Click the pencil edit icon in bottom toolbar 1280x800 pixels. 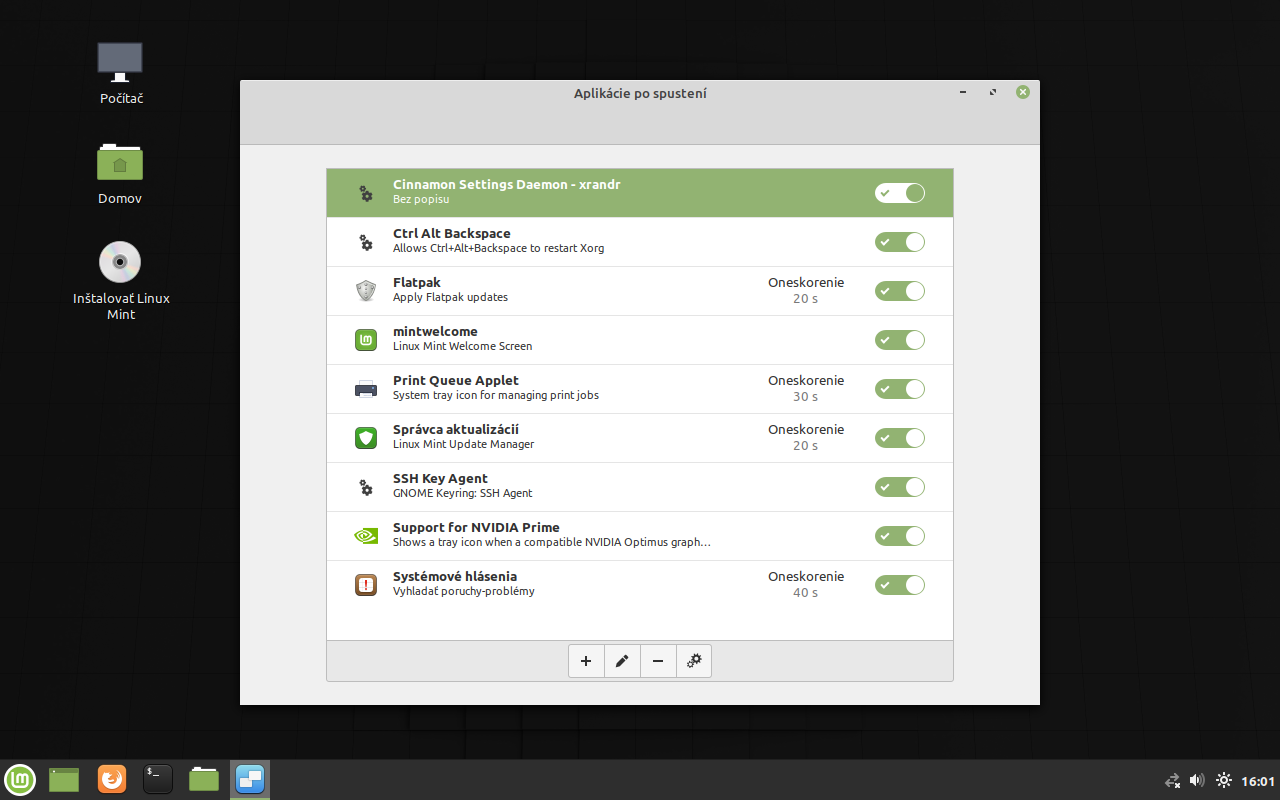(x=622, y=661)
